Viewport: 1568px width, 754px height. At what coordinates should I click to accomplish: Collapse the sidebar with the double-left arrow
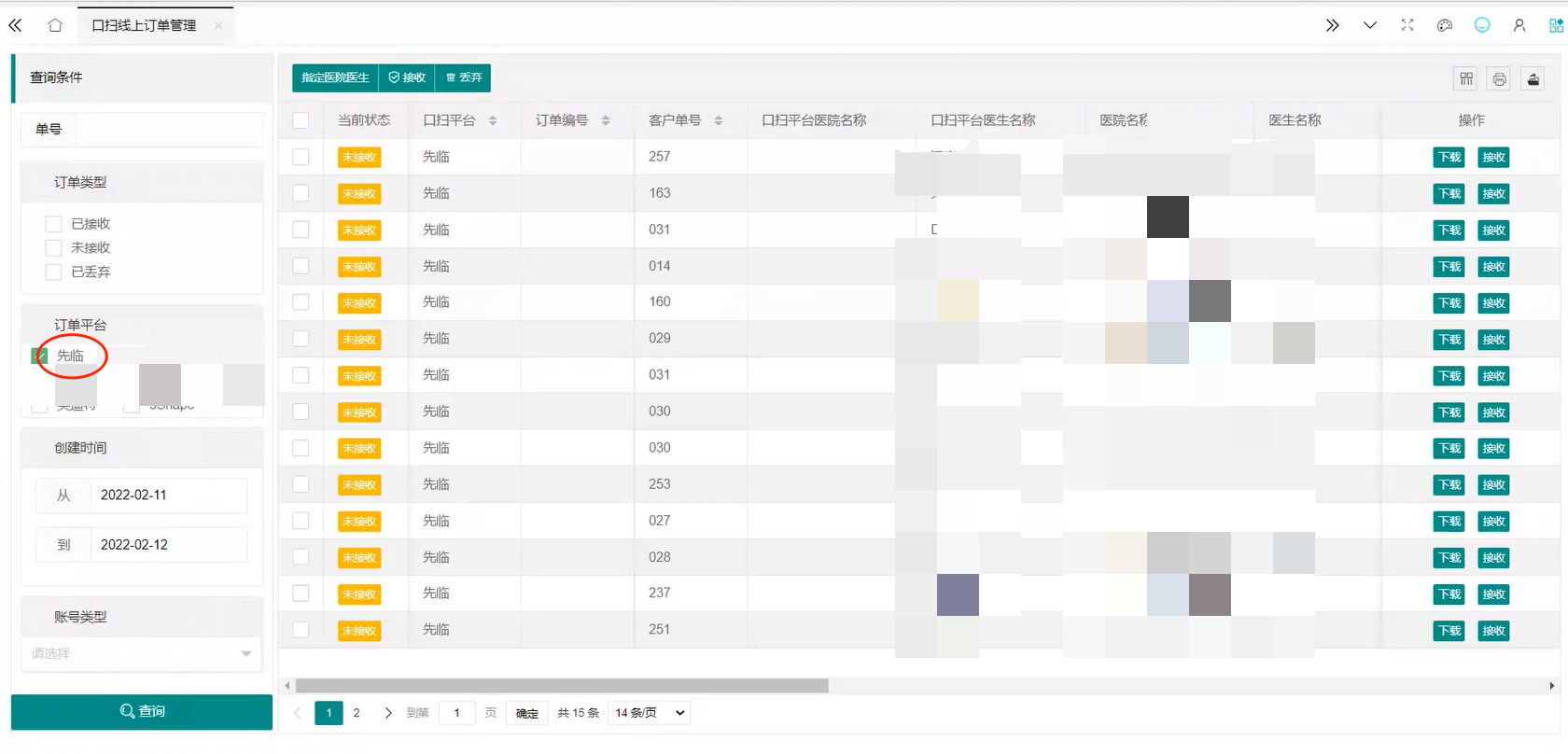click(15, 25)
